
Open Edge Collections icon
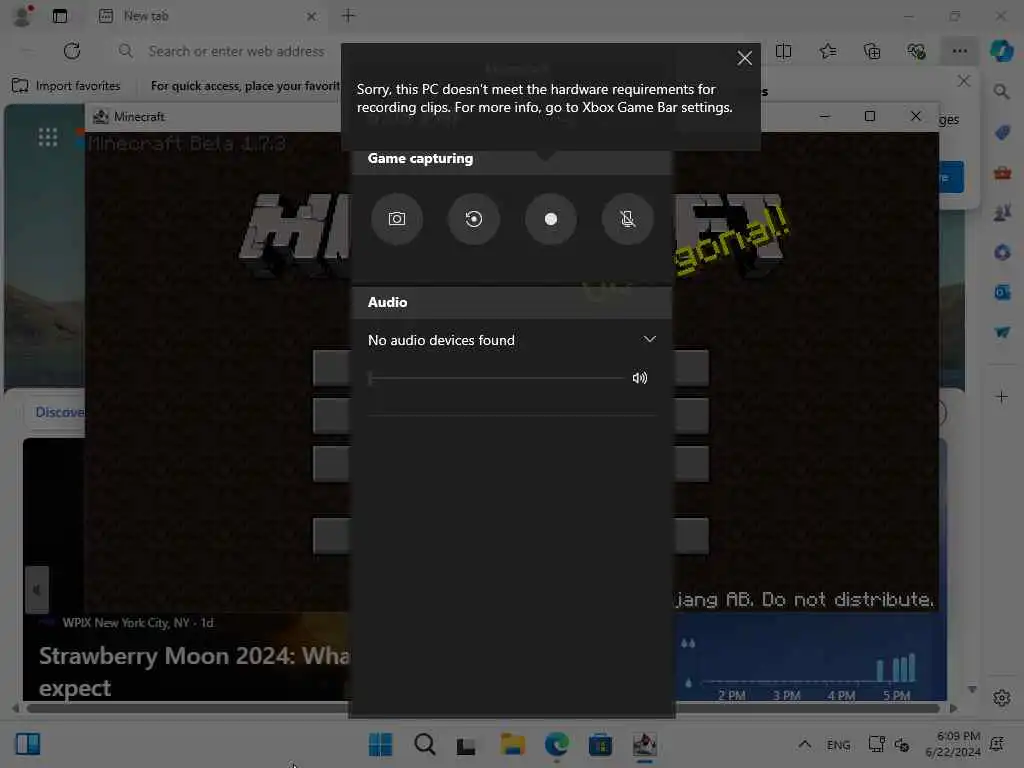click(872, 51)
